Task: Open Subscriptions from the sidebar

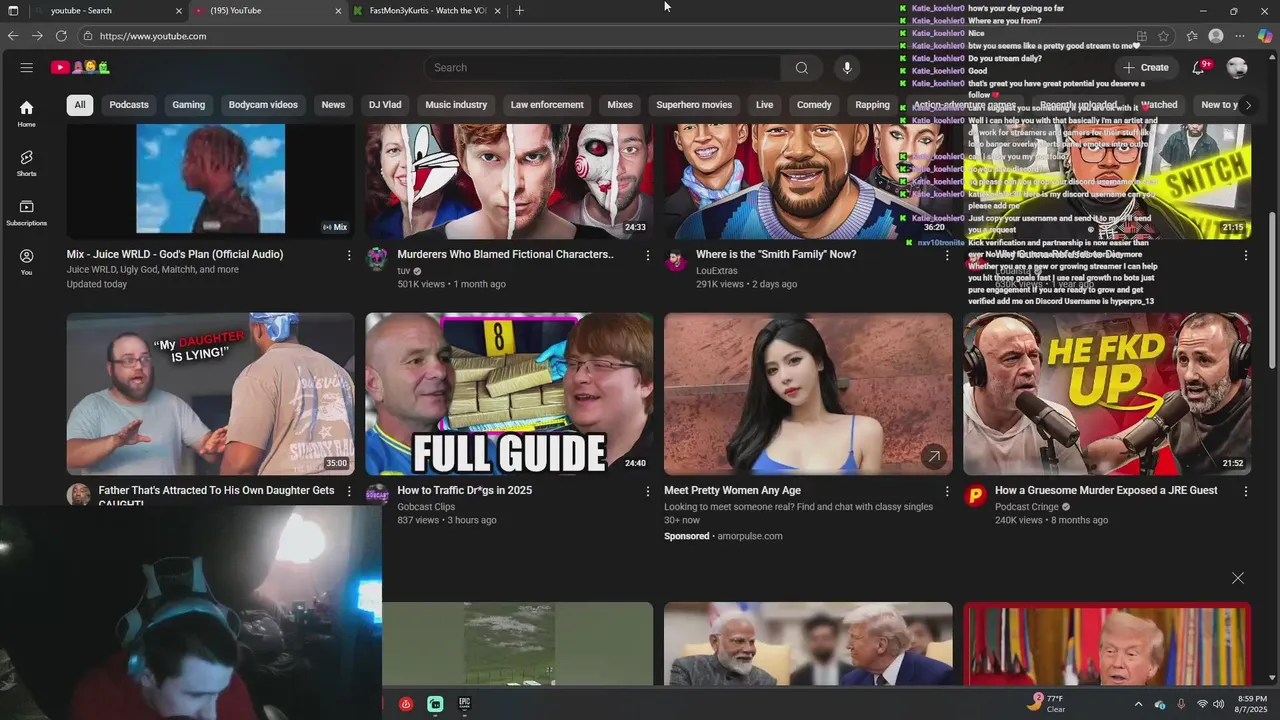Action: 27,212
